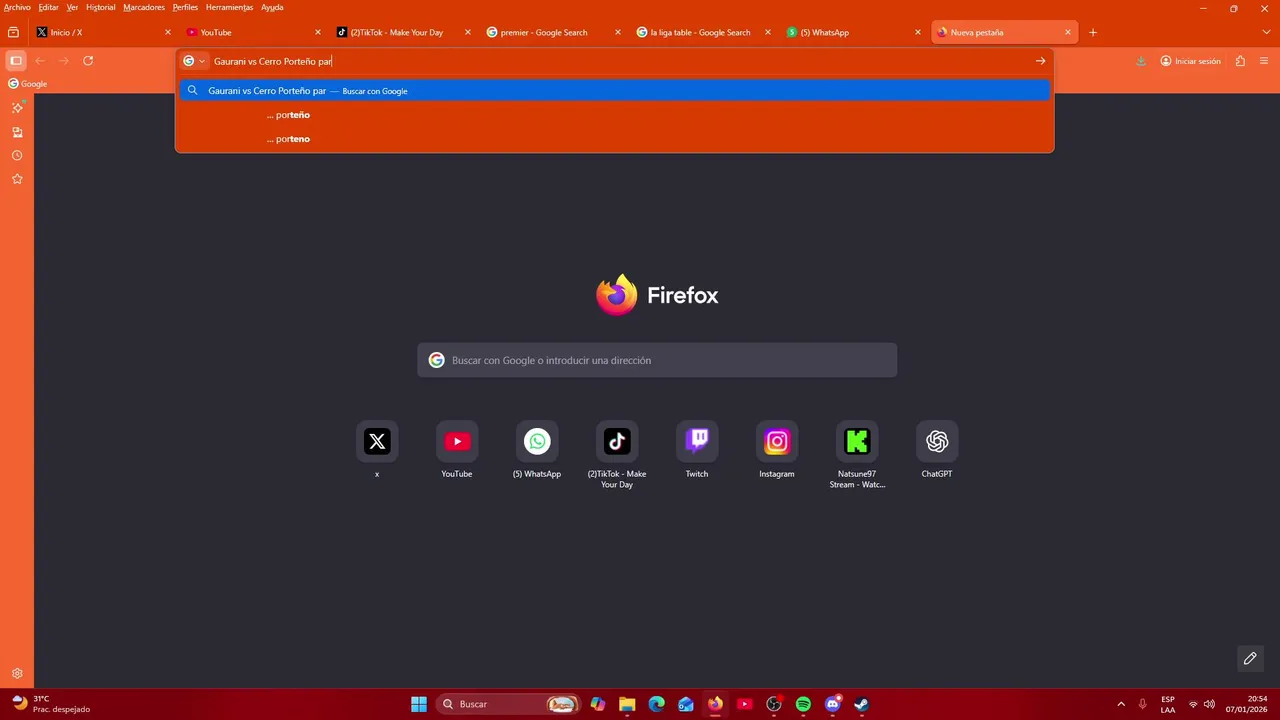
Task: Open Windows Start menu
Action: 419,704
